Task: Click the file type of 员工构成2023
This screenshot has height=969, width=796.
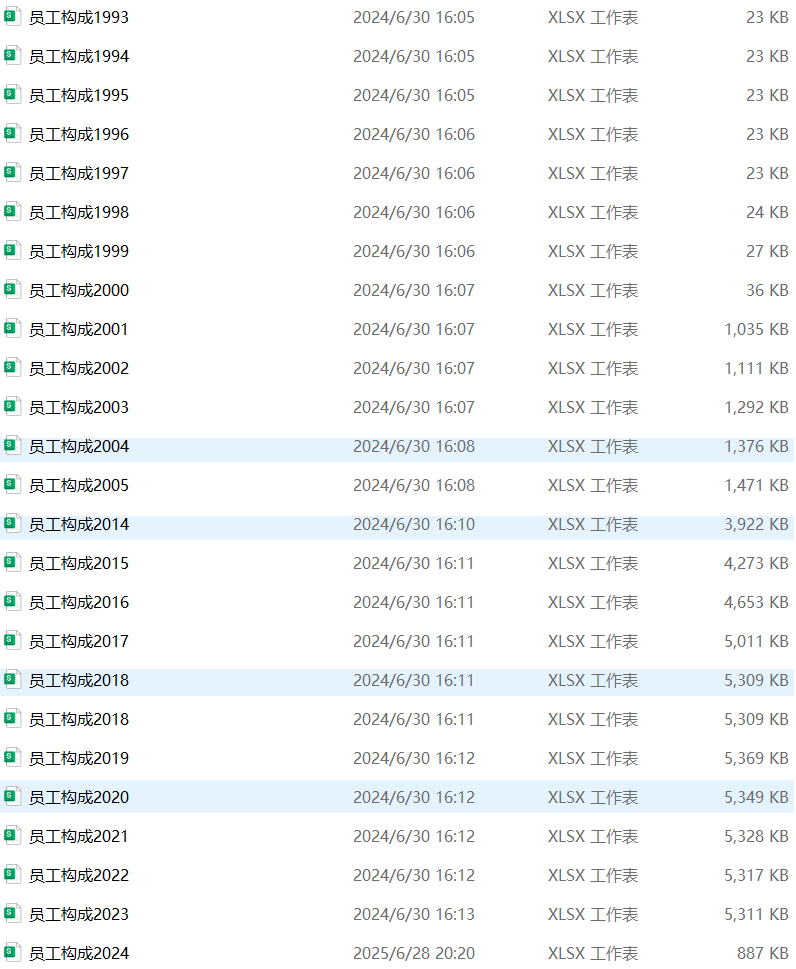Action: [x=592, y=915]
